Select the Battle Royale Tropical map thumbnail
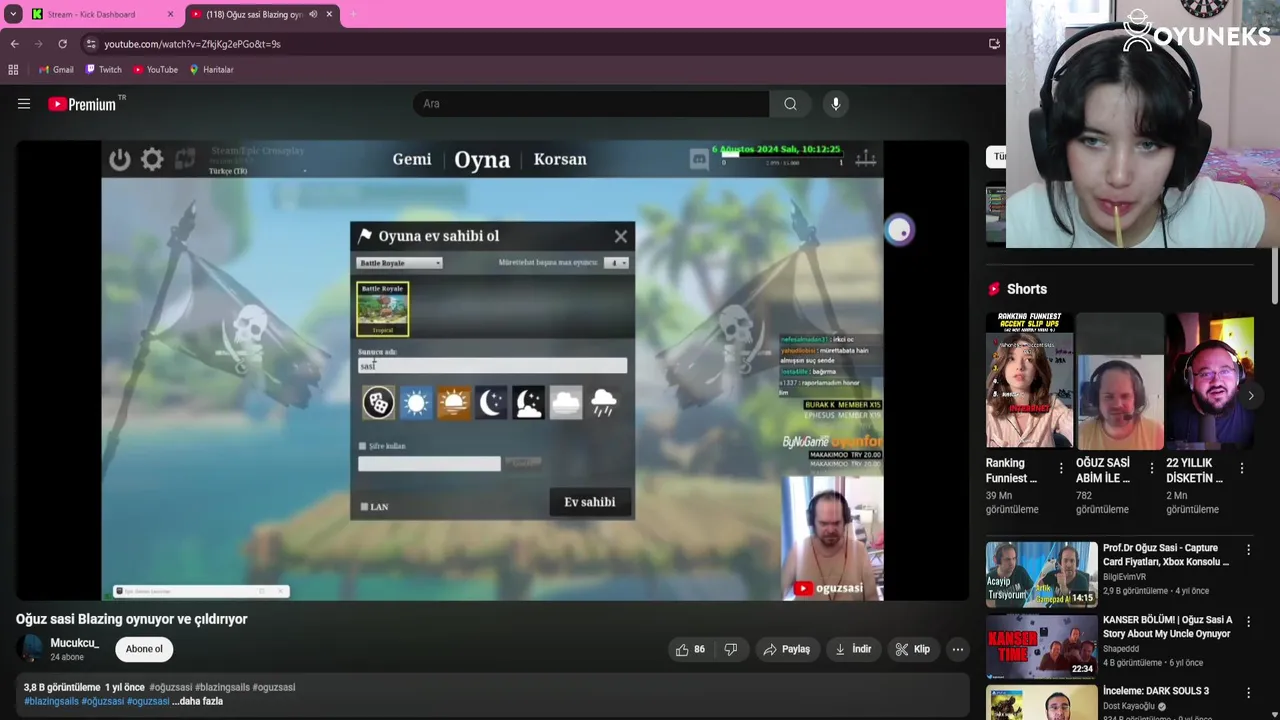The width and height of the screenshot is (1280, 720). tap(383, 309)
